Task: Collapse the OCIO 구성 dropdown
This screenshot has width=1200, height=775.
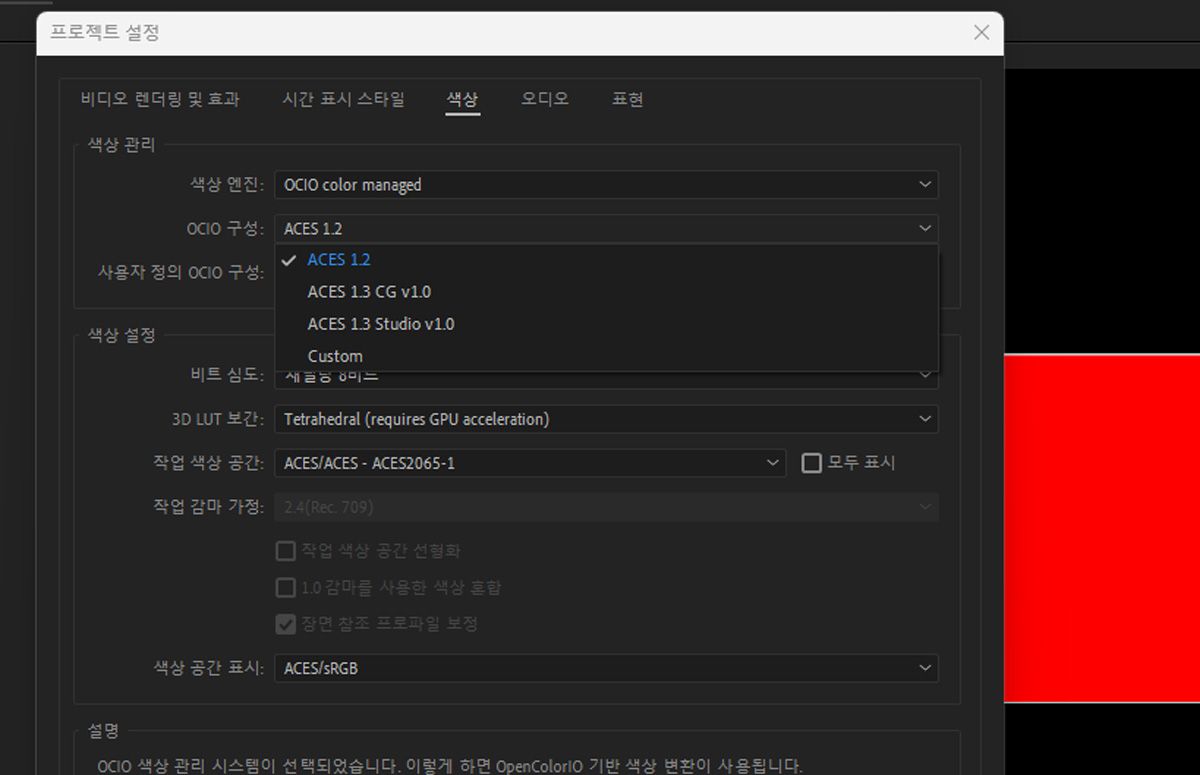Action: [606, 228]
